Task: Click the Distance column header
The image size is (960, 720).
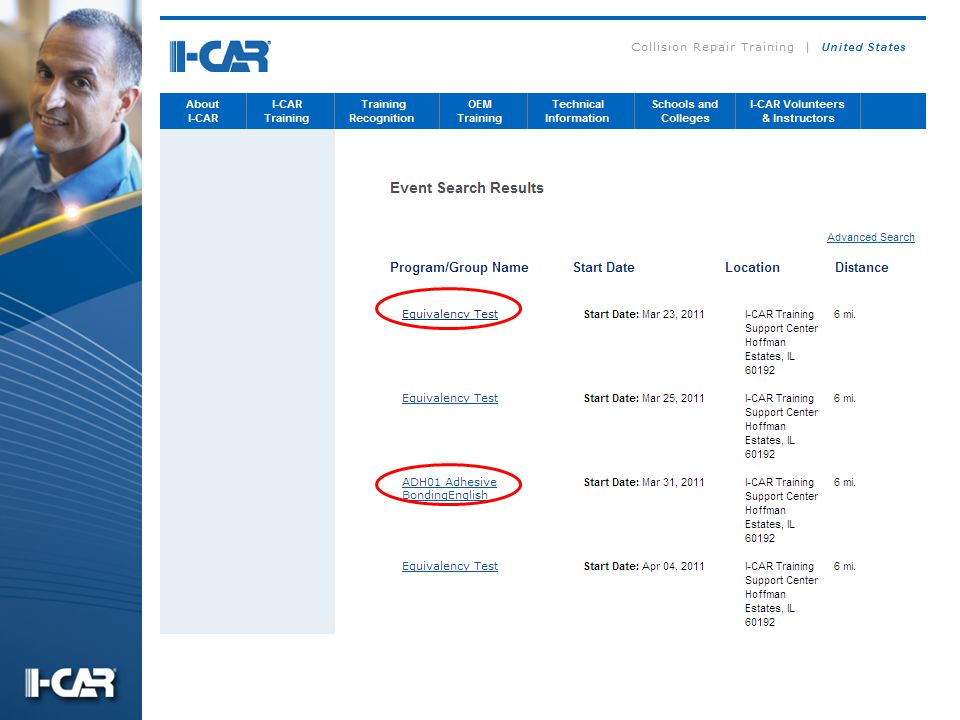Action: click(861, 268)
